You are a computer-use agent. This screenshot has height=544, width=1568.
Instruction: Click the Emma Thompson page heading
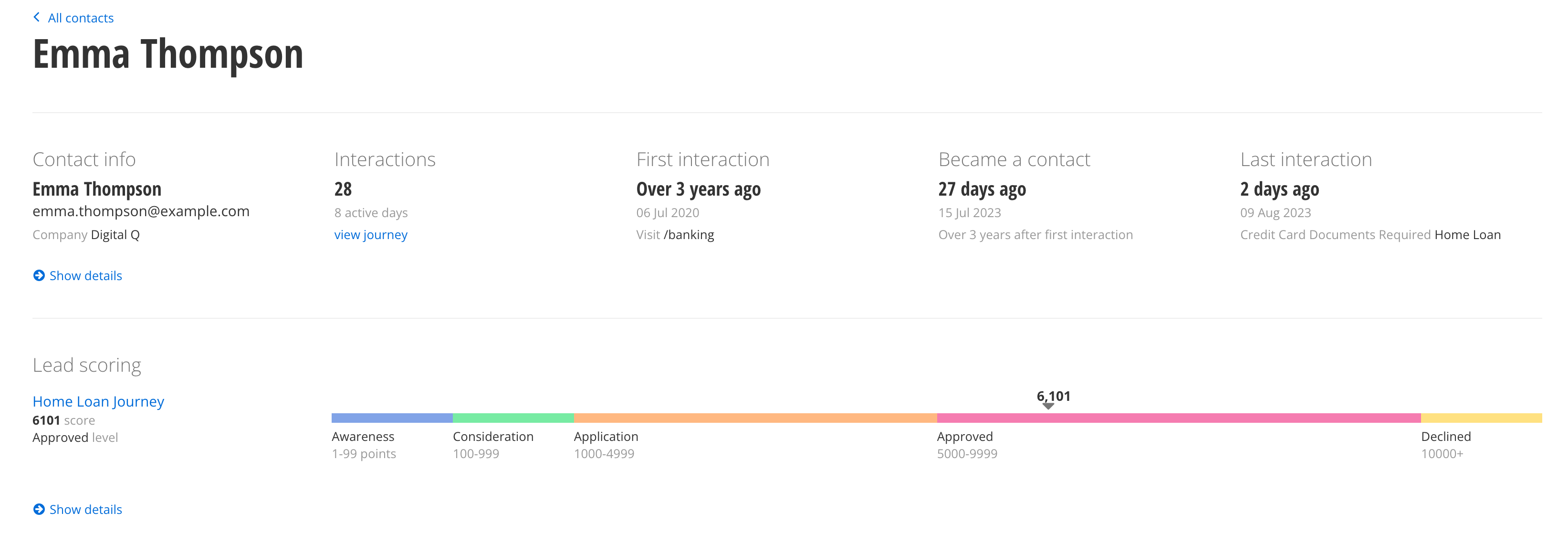167,55
